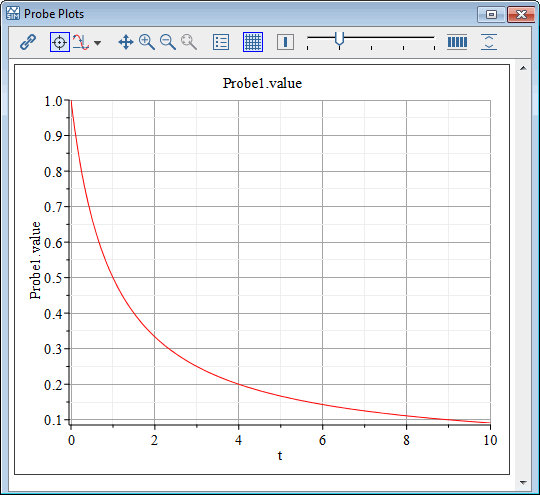The image size is (540, 495).
Task: Toggle the plot legend list icon
Action: click(x=221, y=42)
